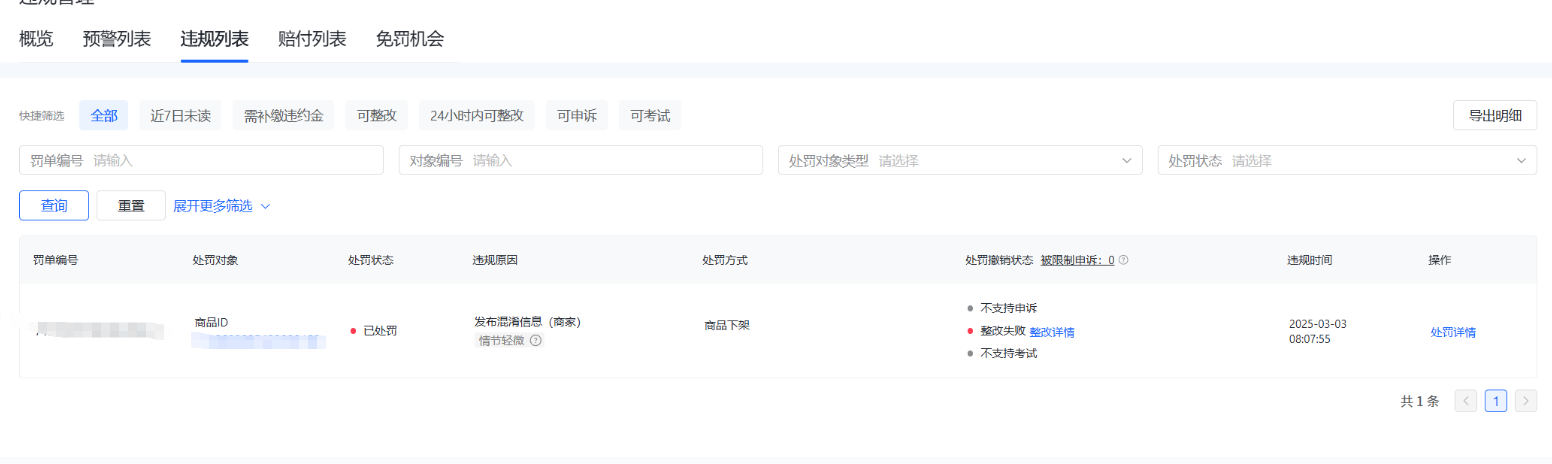Click the help icon next to 被限制申诉
The image size is (1552, 464).
(x=1123, y=260)
